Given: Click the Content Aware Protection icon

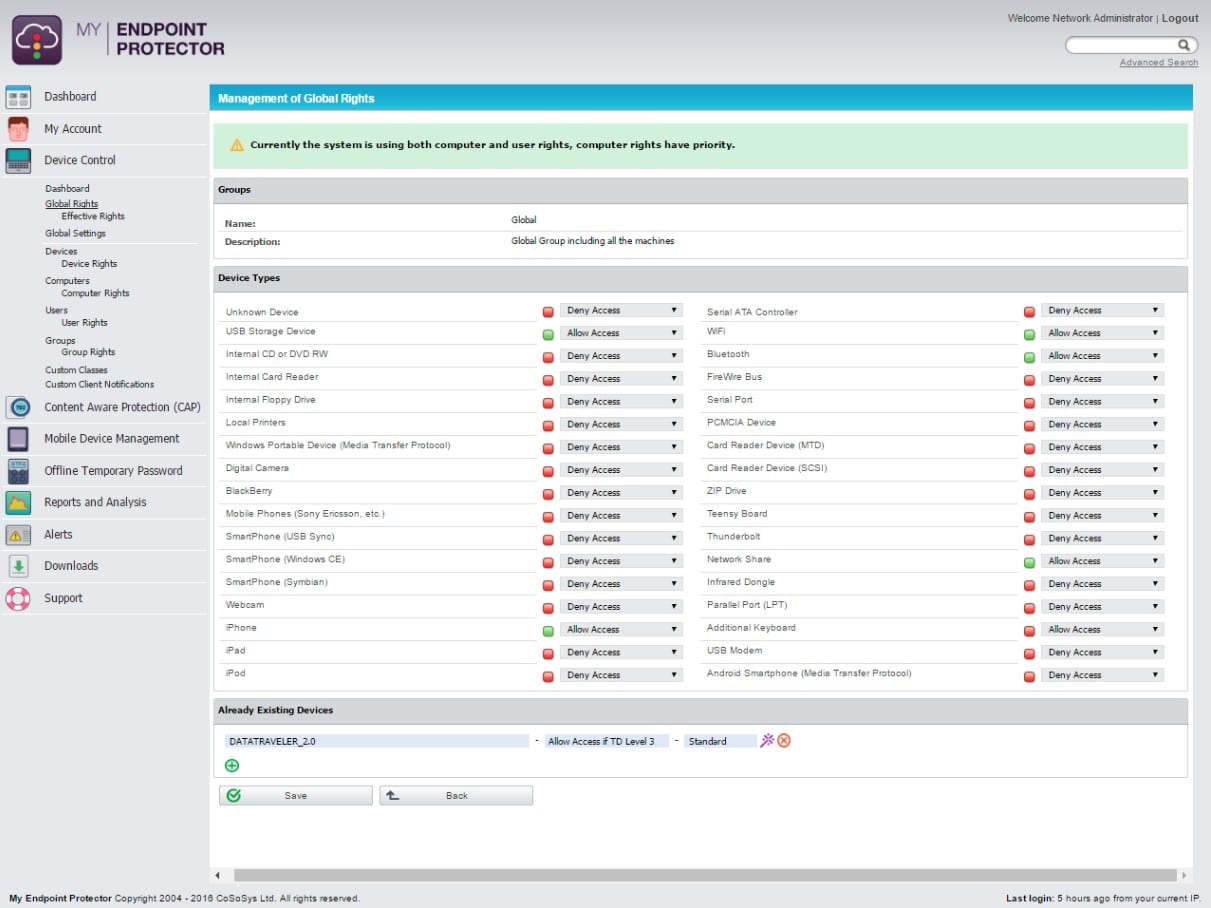Looking at the screenshot, I should pyautogui.click(x=18, y=407).
